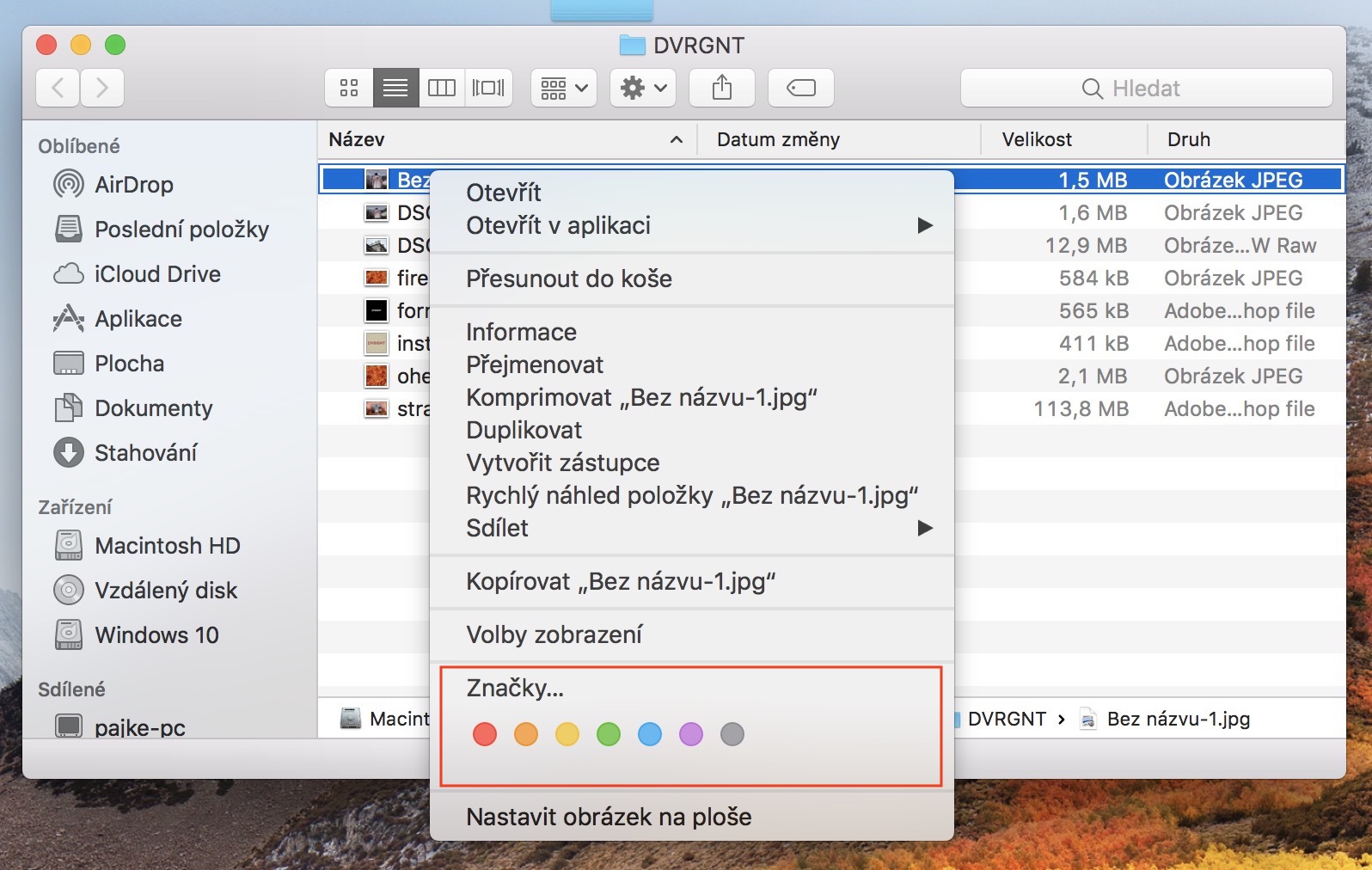This screenshot has width=1372, height=870.
Task: Apply the red tag color
Action: pyautogui.click(x=485, y=734)
